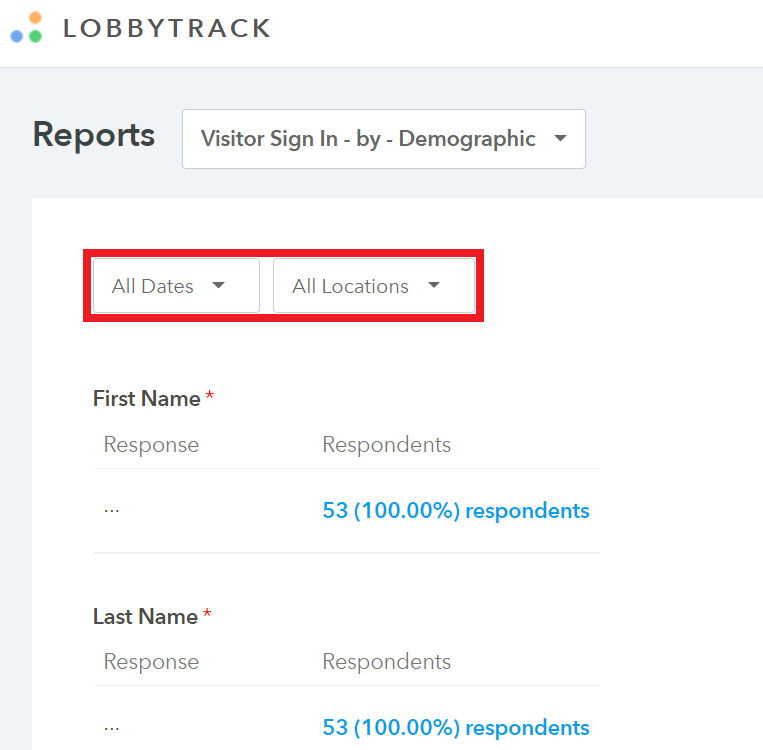Click the red asterisk beside First Name
The image size is (763, 750).
pyautogui.click(x=209, y=395)
